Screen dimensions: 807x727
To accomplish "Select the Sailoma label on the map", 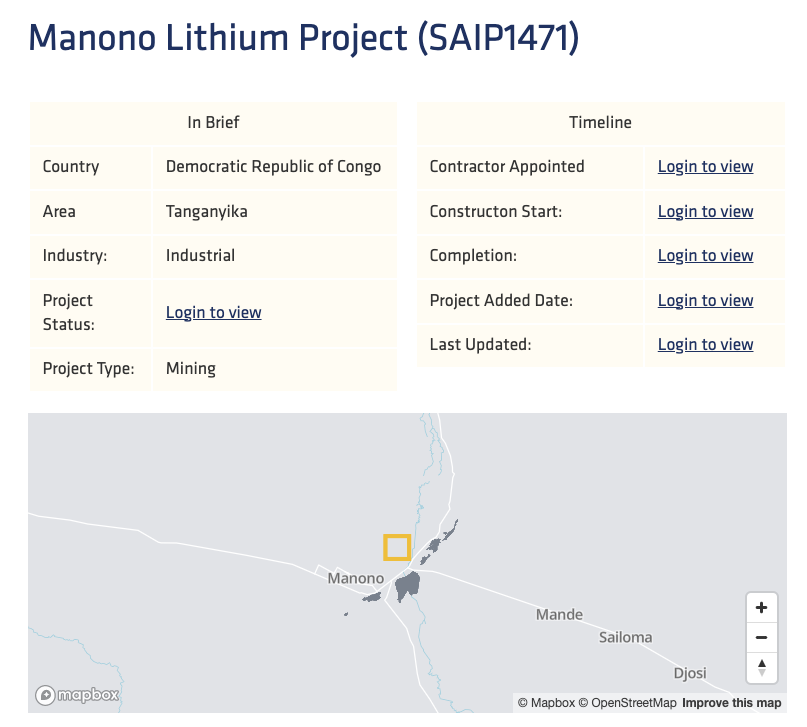I will pos(625,637).
